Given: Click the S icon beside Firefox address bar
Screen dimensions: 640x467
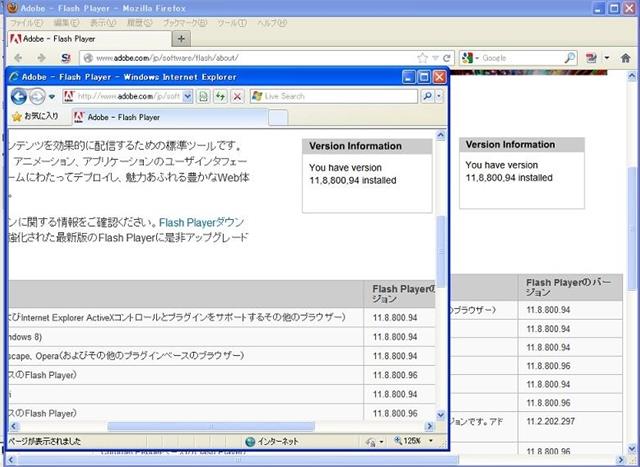Looking at the screenshot, I should (66, 58).
